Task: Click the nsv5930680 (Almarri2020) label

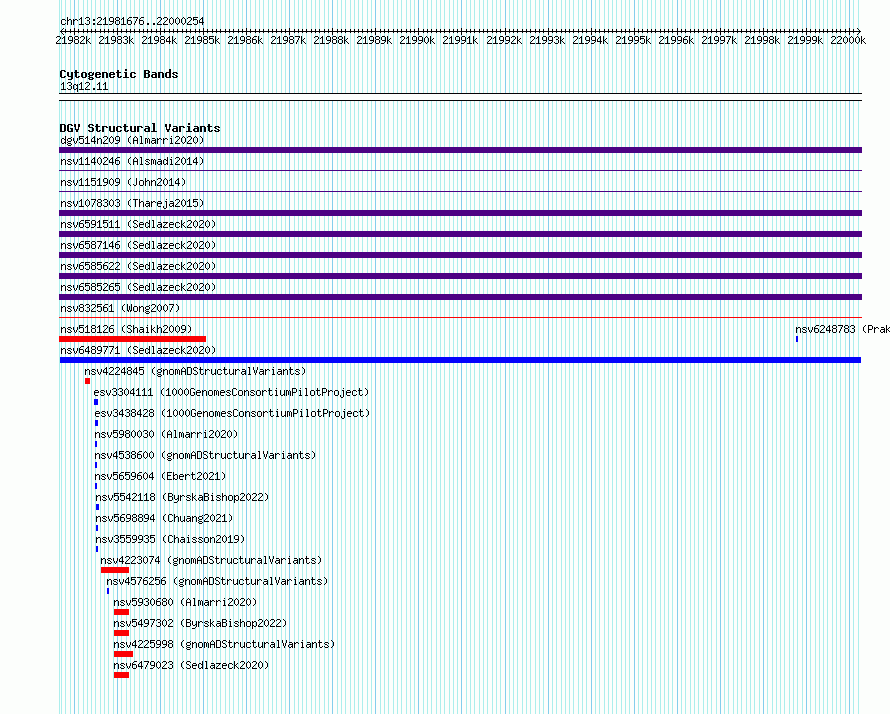Action: coord(185,602)
